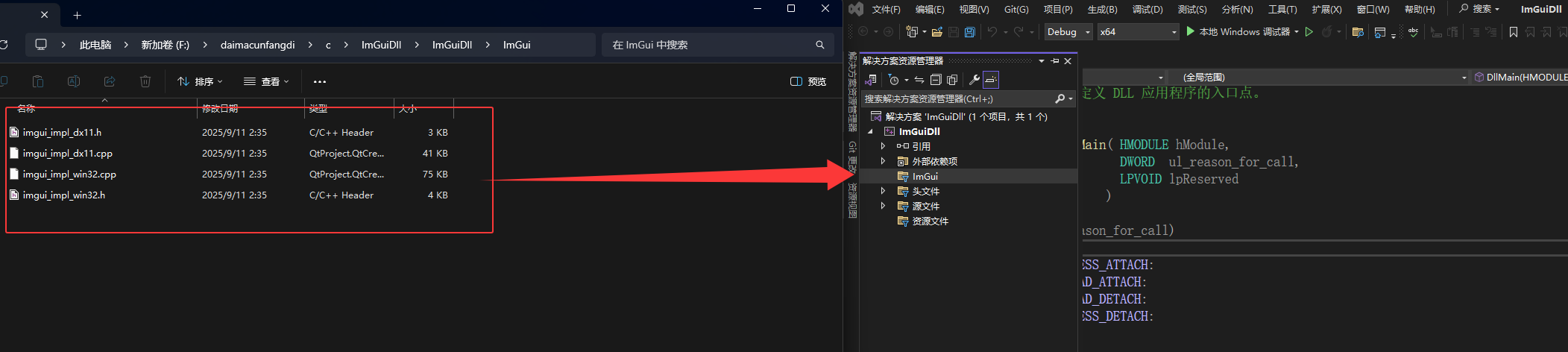Viewport: 1568px width, 352px height.
Task: Open the 生成(B) build menu
Action: 1102,9
